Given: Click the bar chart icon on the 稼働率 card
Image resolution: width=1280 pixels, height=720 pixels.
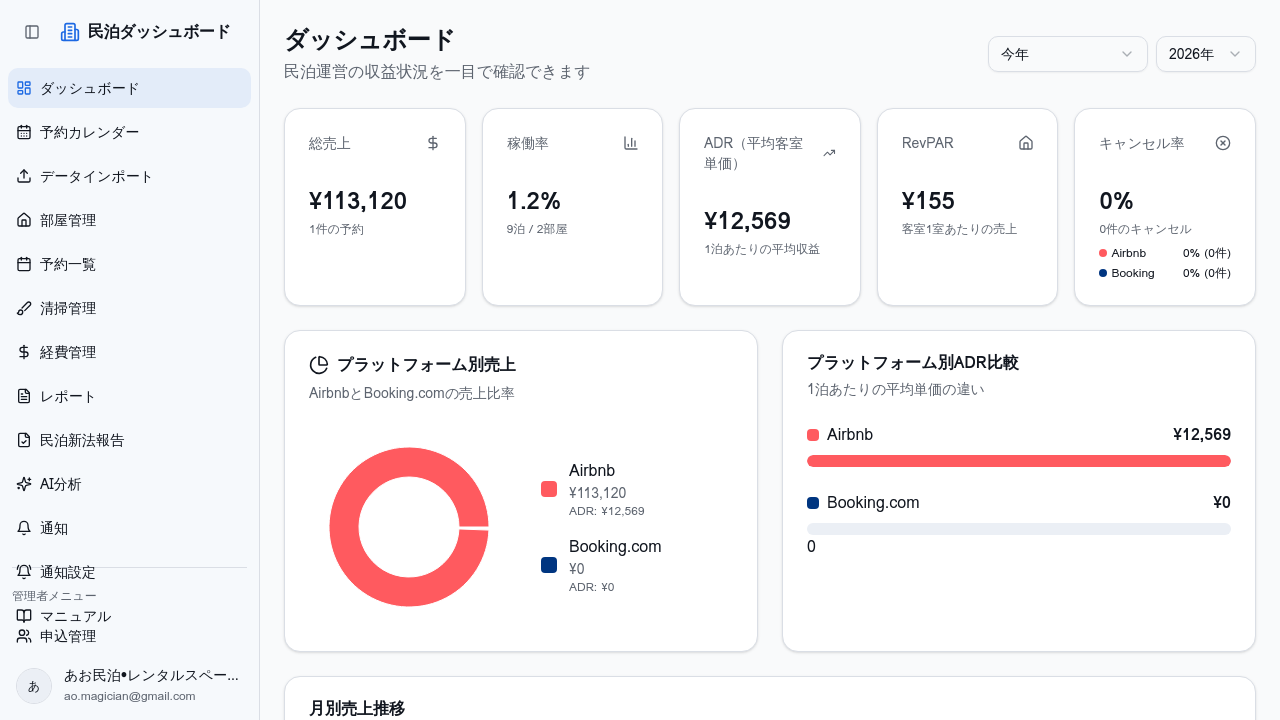Looking at the screenshot, I should click(630, 143).
